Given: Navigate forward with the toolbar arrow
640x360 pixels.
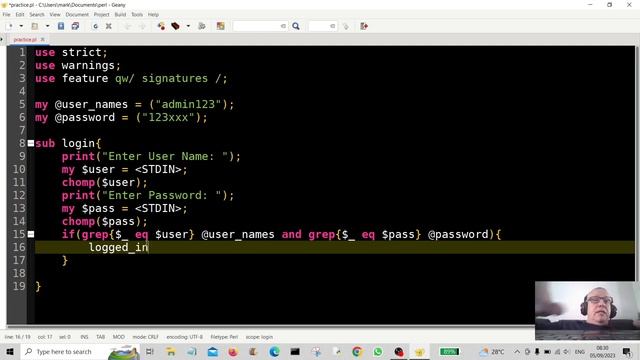Looking at the screenshot, I should tap(142, 26).
